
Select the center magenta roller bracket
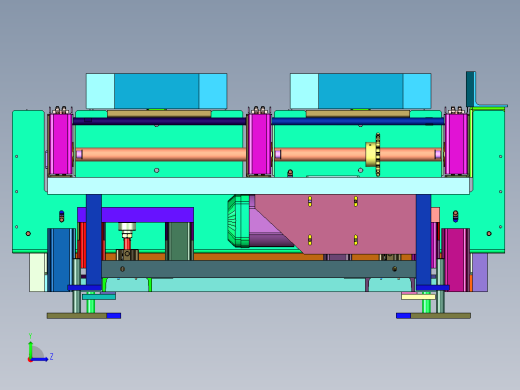click(x=259, y=144)
